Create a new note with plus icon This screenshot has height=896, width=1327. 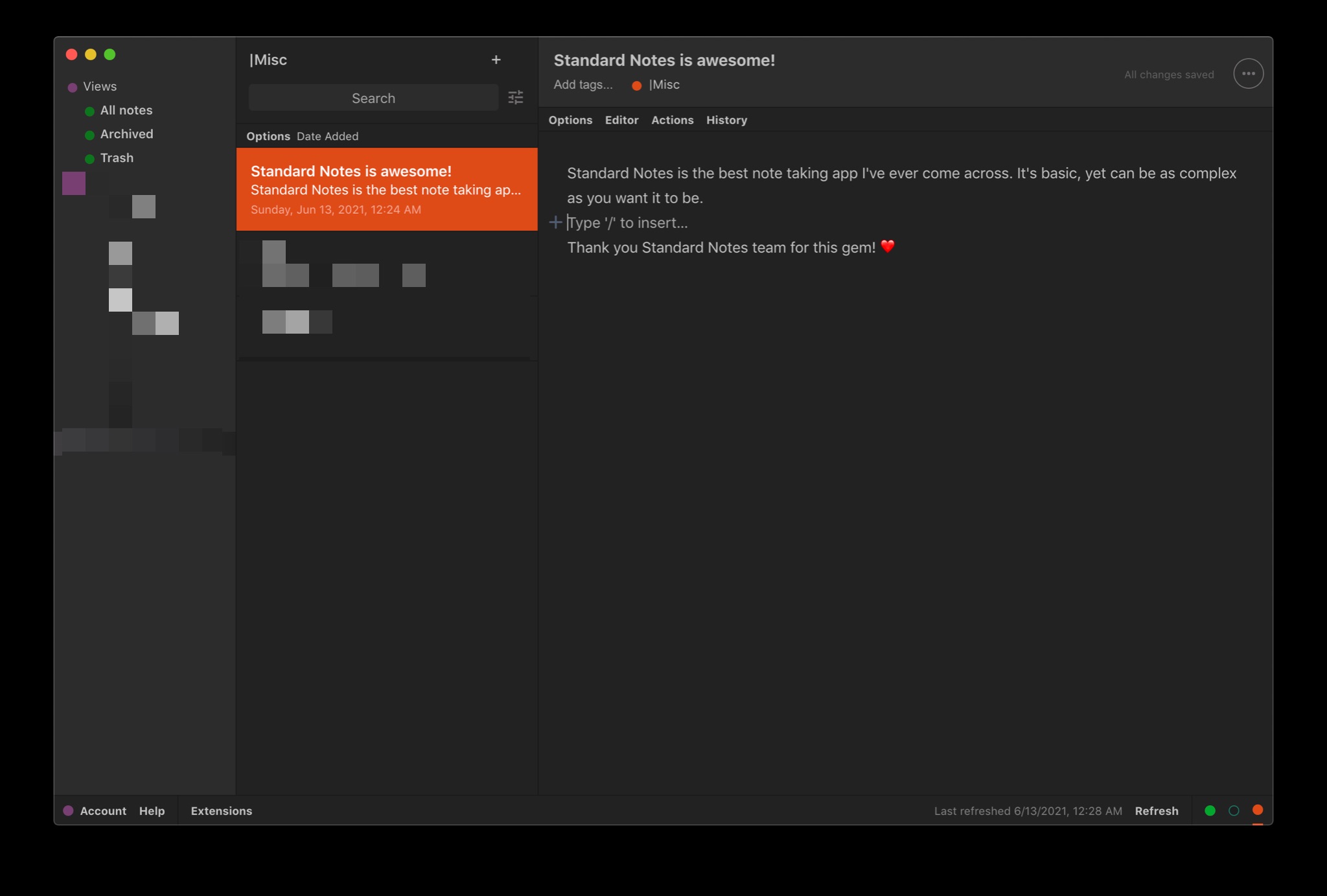tap(496, 60)
